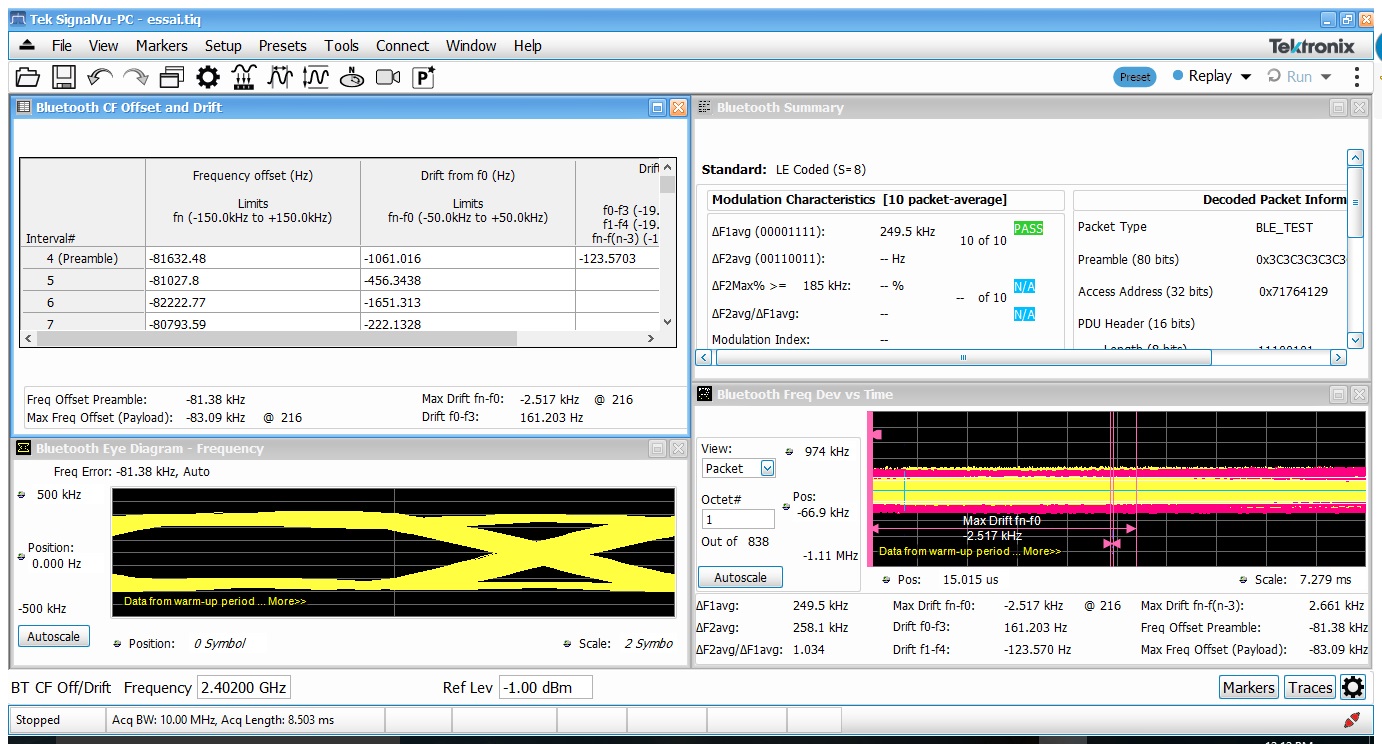The height and width of the screenshot is (744, 1382).
Task: Select the amplitude vs time measurement icon
Action: [x=316, y=77]
